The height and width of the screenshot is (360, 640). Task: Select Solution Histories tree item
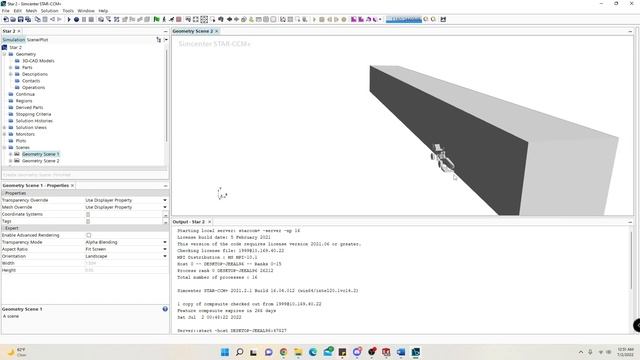[x=34, y=121]
